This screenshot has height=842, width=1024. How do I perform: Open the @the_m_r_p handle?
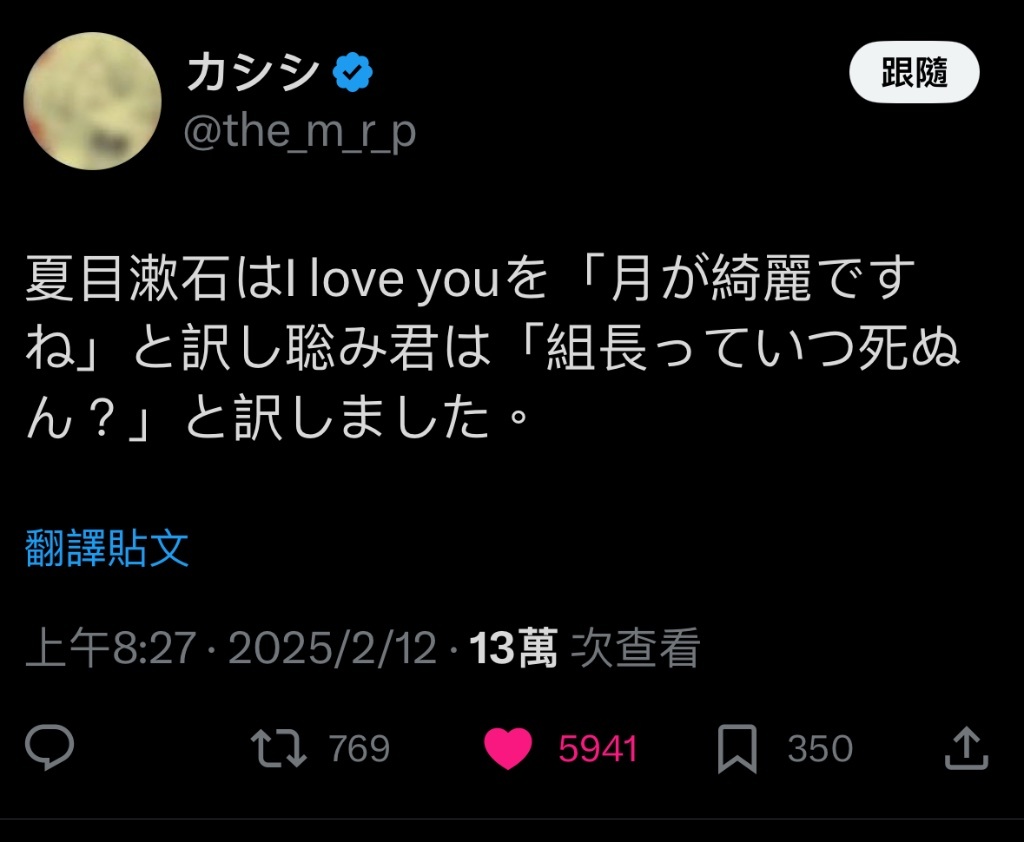coord(300,132)
